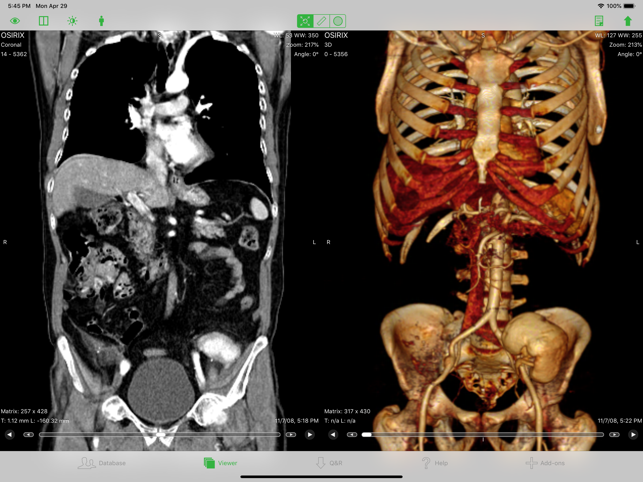Viewport: 643px width, 482px height.
Task: Open the Add-ons tab
Action: 545,463
